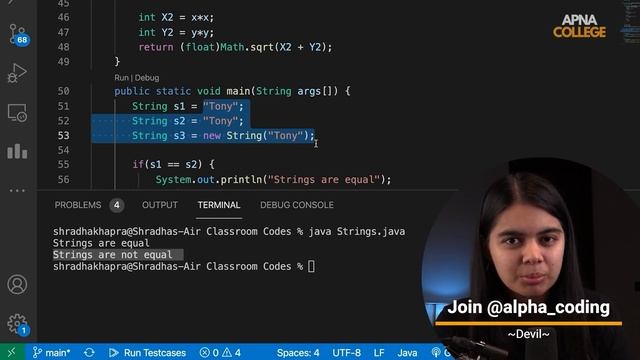Change file encoding UTF-8
Viewport: 640px width, 360px height.
pyautogui.click(x=346, y=352)
